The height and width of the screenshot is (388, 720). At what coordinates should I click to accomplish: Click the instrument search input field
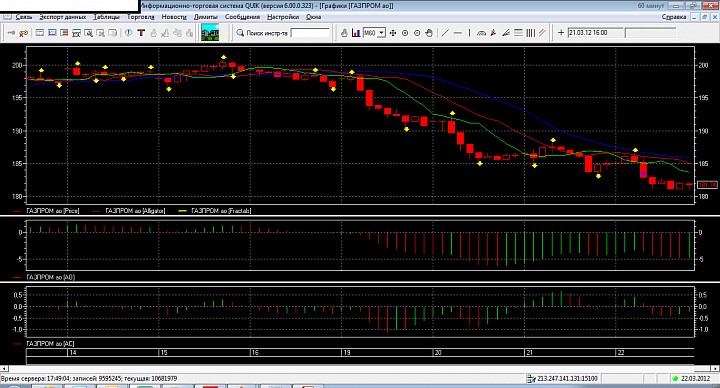310,33
